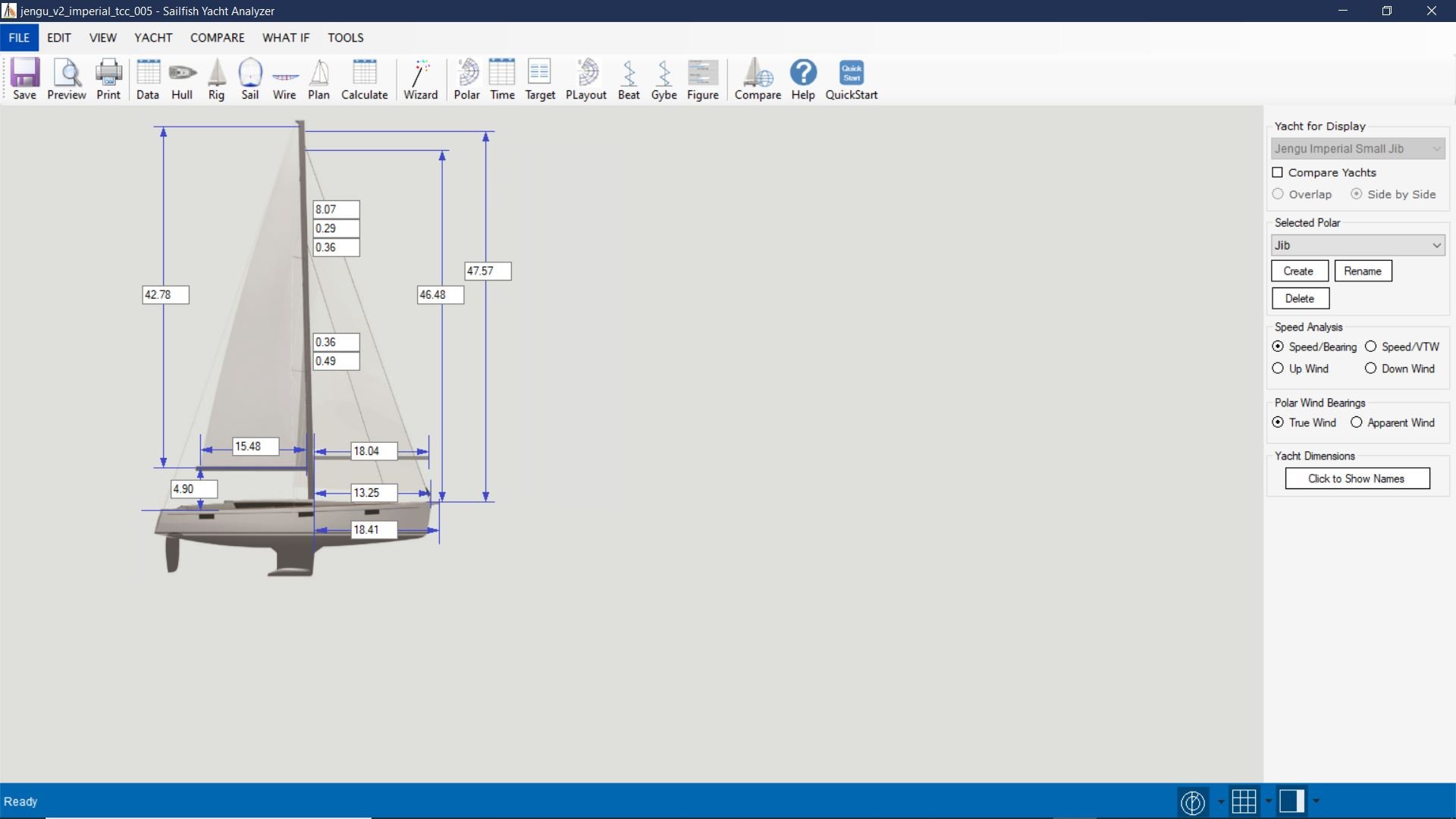The width and height of the screenshot is (1456, 819).
Task: Click the 47.57 dimension field
Action: click(488, 271)
